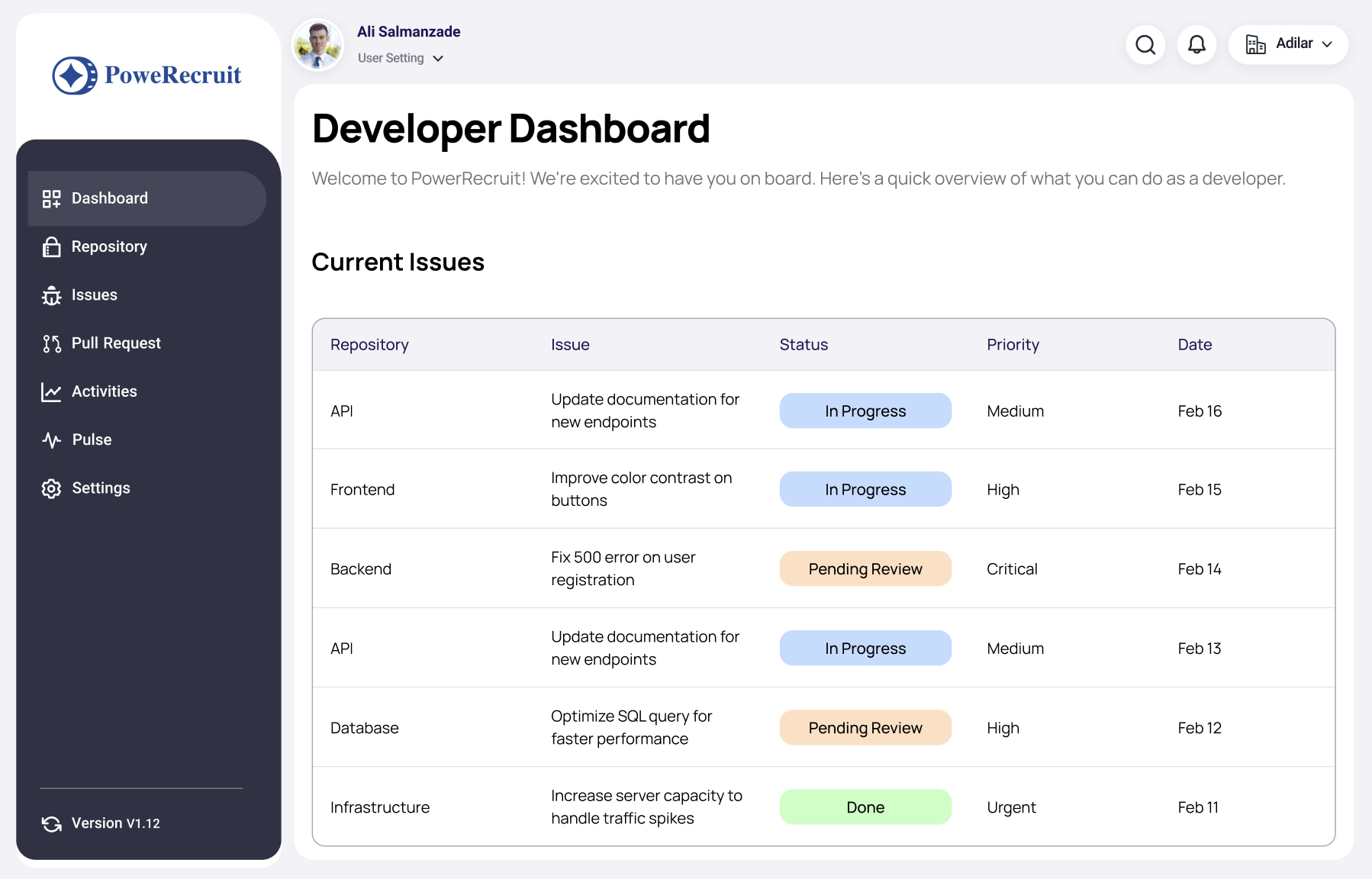This screenshot has height=879, width=1372.
Task: Open the Activities section
Action: tap(104, 391)
